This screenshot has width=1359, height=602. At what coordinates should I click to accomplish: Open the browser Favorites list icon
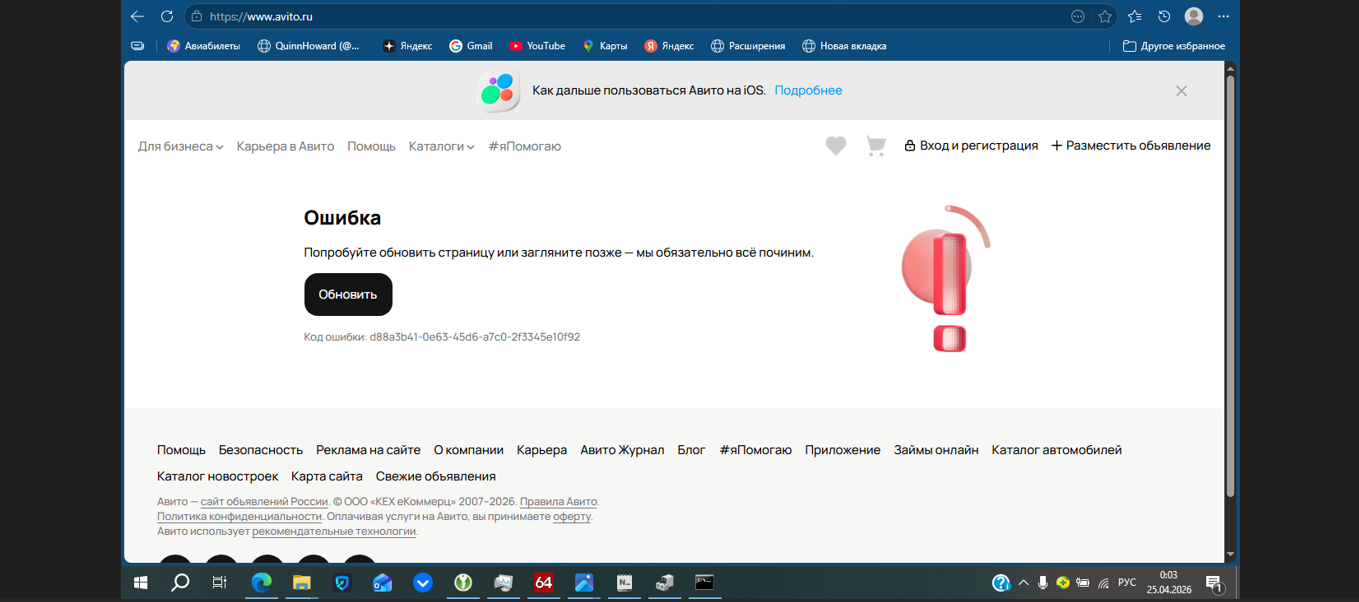point(1134,16)
